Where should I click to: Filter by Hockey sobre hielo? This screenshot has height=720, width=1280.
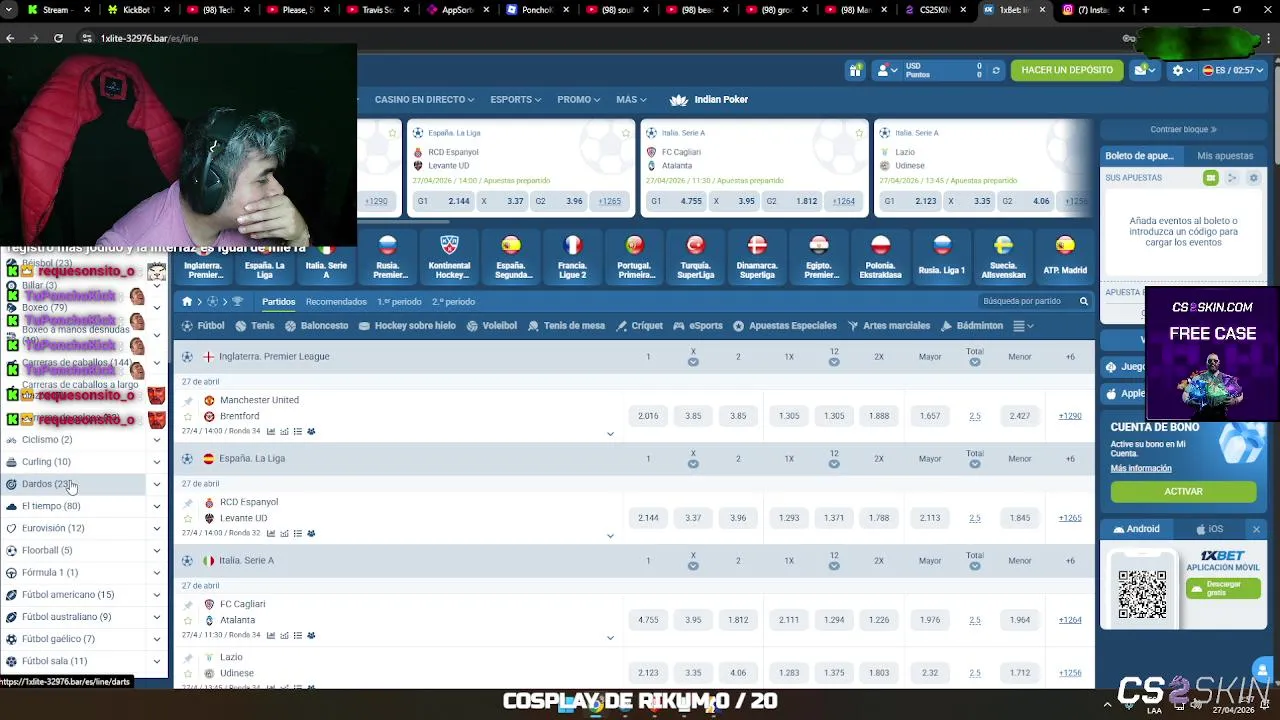[407, 326]
